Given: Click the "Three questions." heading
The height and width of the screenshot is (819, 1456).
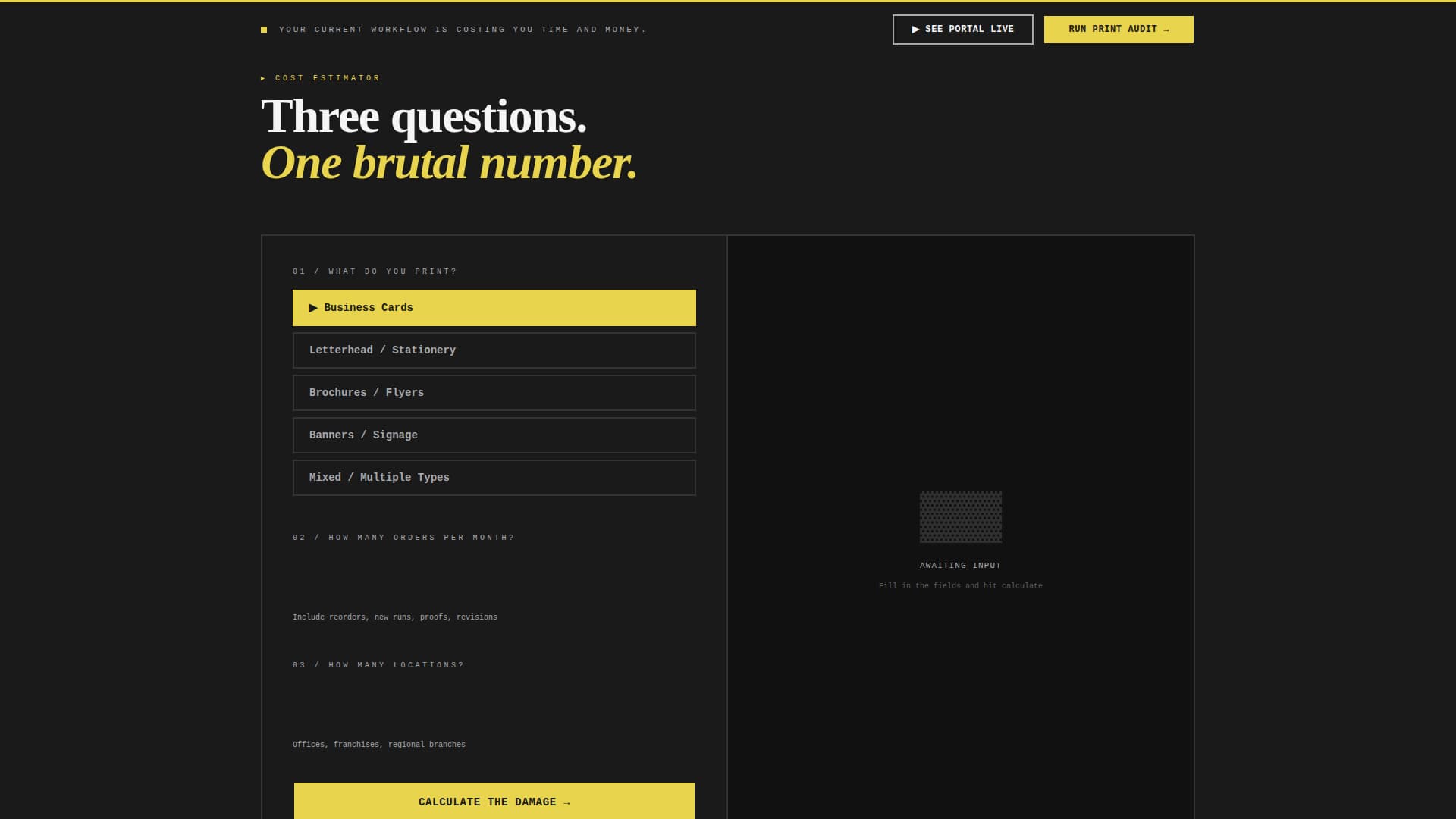Looking at the screenshot, I should pos(424,117).
